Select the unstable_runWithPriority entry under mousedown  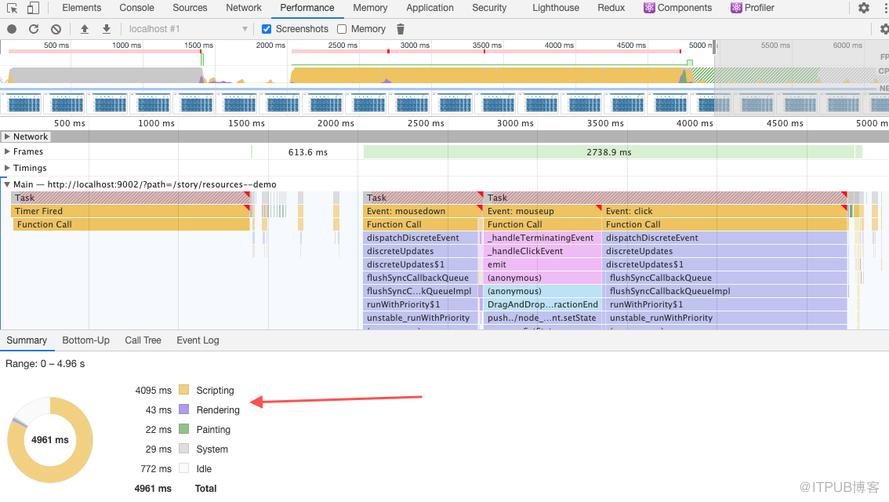(422, 318)
